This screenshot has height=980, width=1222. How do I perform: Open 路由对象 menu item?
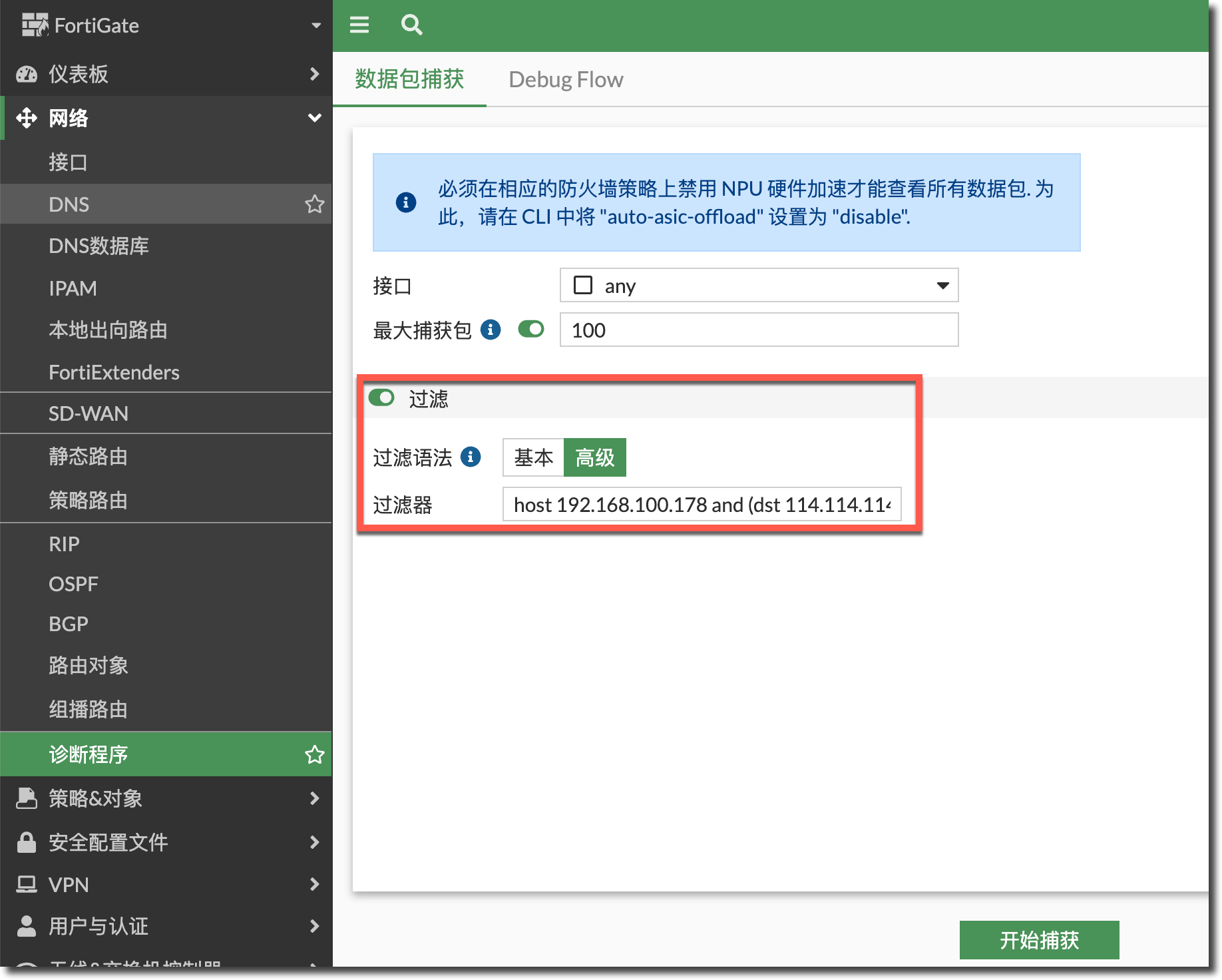coord(166,665)
